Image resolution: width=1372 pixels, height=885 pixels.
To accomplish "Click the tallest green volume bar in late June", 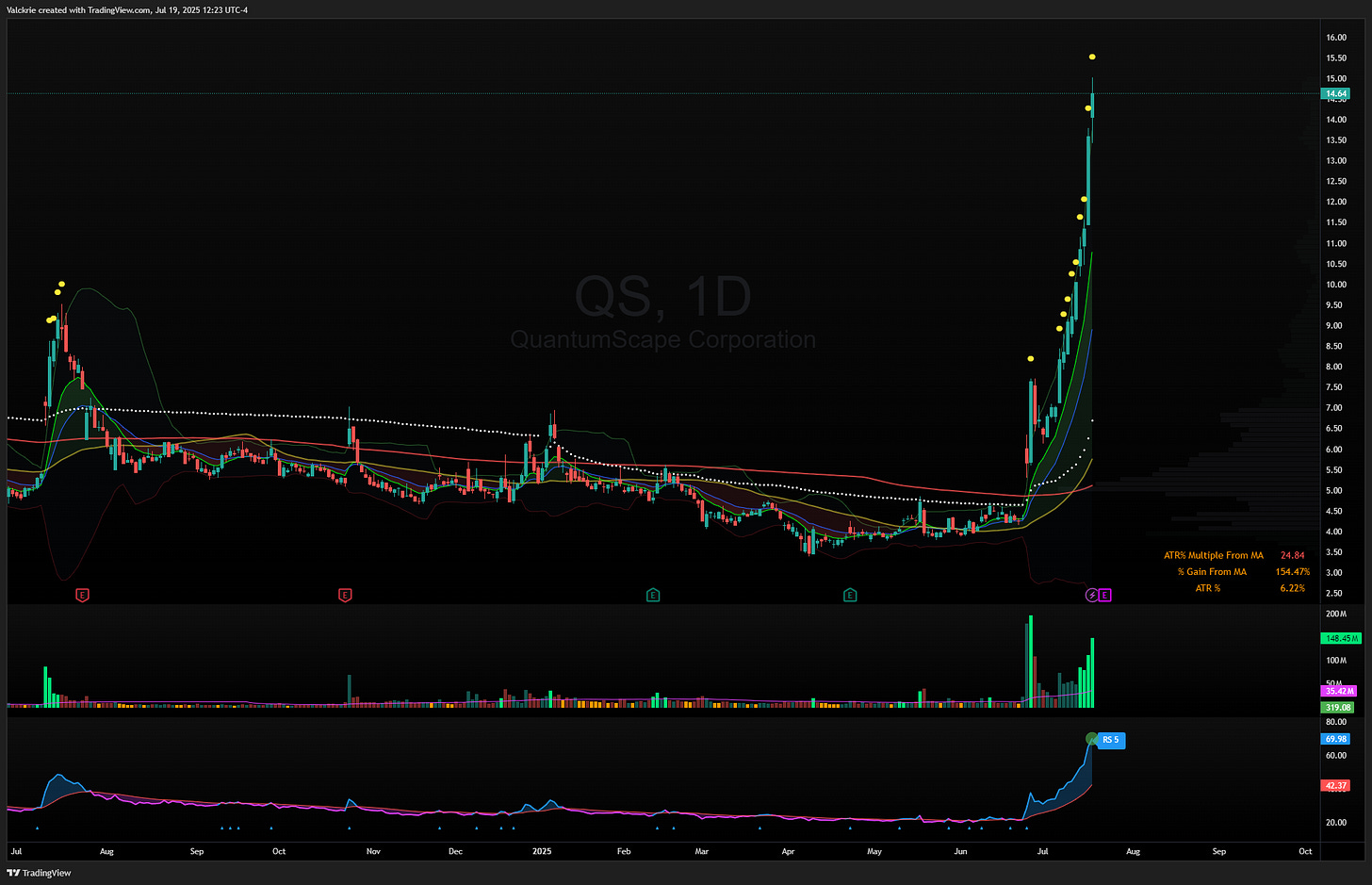I will (1030, 661).
